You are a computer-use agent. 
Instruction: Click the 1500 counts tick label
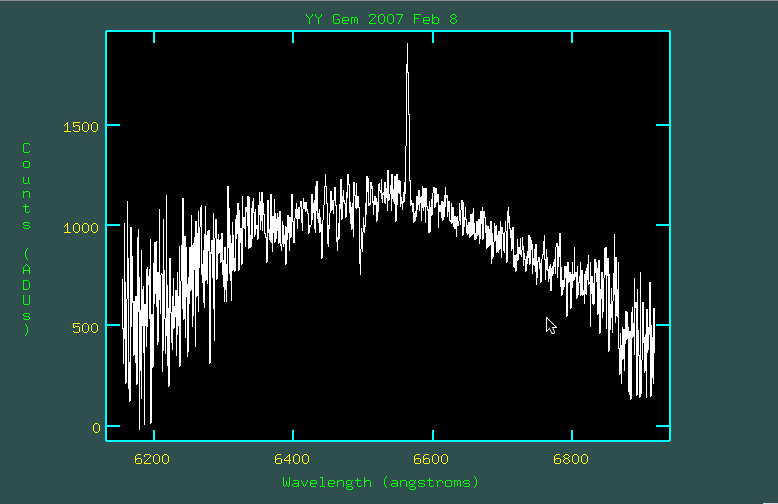point(81,127)
